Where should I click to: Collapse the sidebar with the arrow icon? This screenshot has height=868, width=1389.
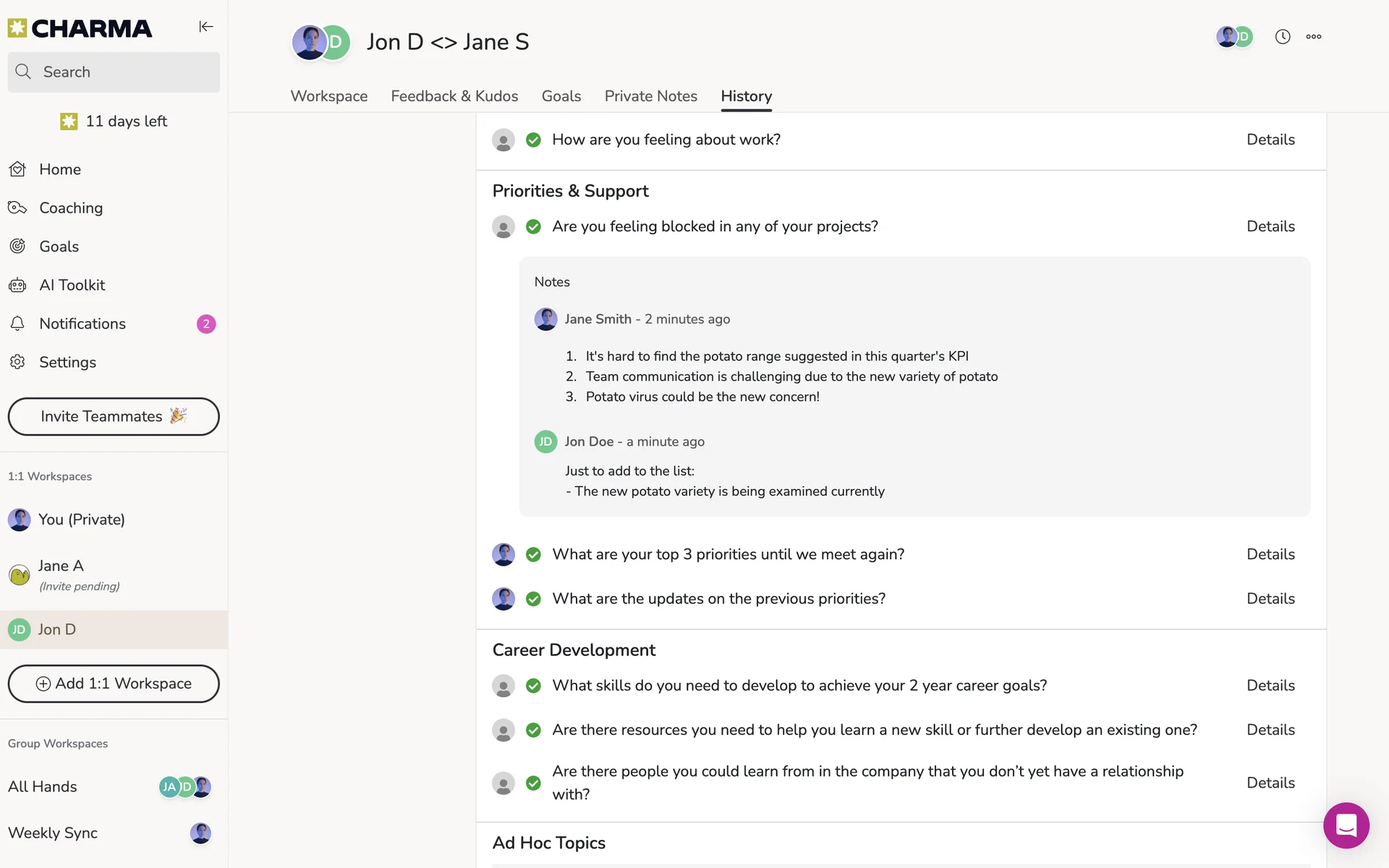click(x=206, y=27)
